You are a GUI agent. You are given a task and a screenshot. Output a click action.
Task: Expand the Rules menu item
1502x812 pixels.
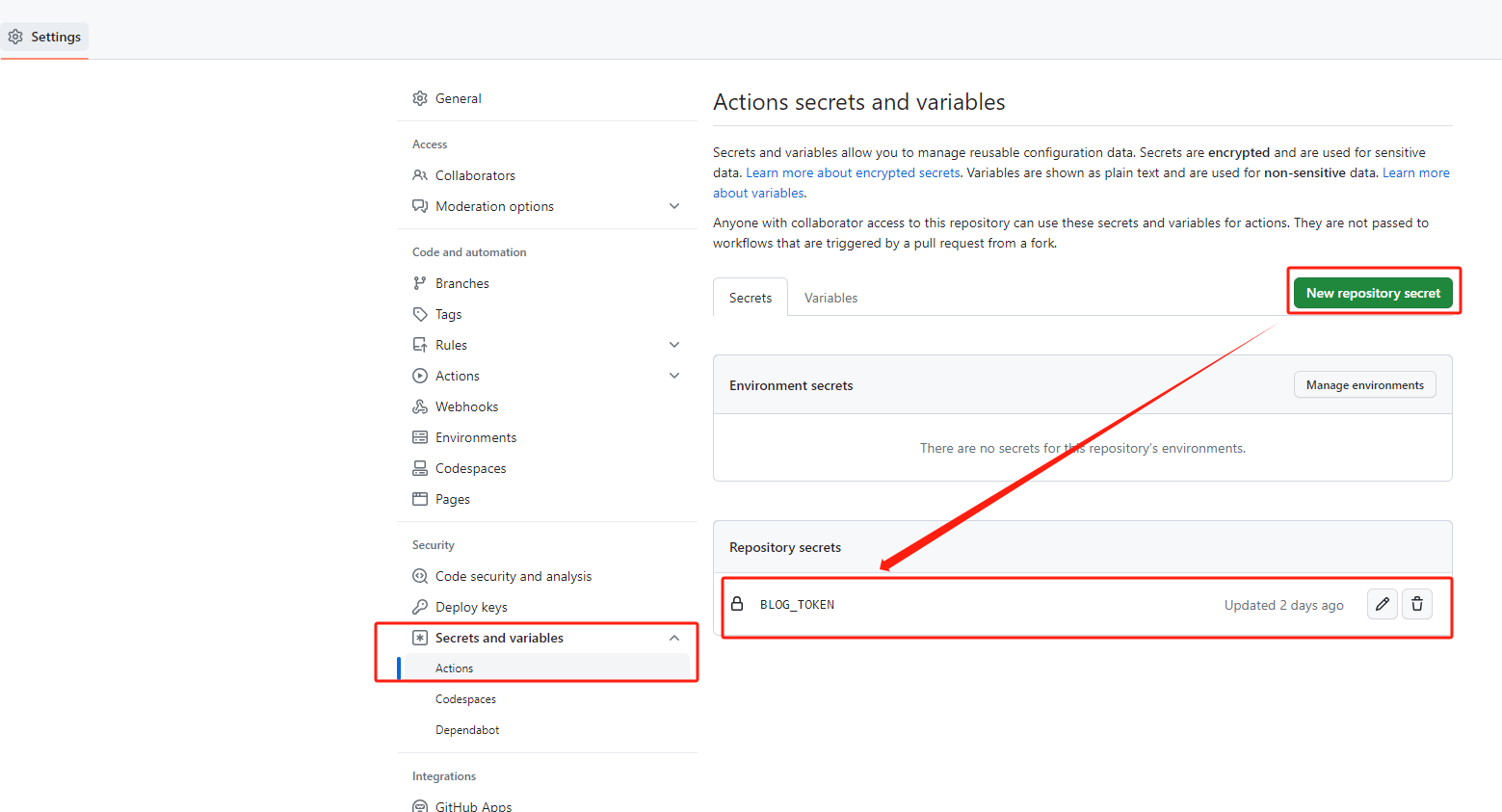[x=673, y=344]
